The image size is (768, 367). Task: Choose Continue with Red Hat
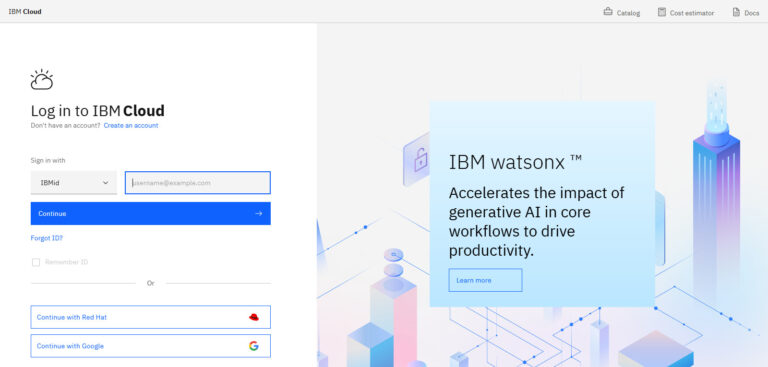(x=150, y=317)
